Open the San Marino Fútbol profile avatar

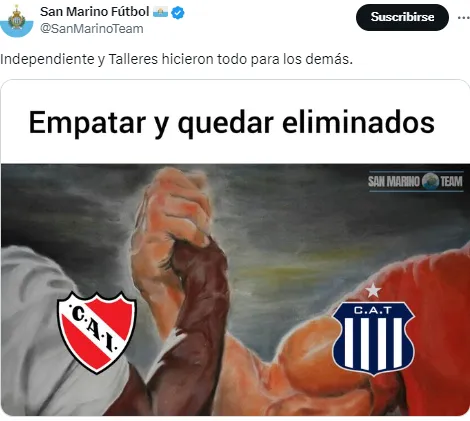16,21
